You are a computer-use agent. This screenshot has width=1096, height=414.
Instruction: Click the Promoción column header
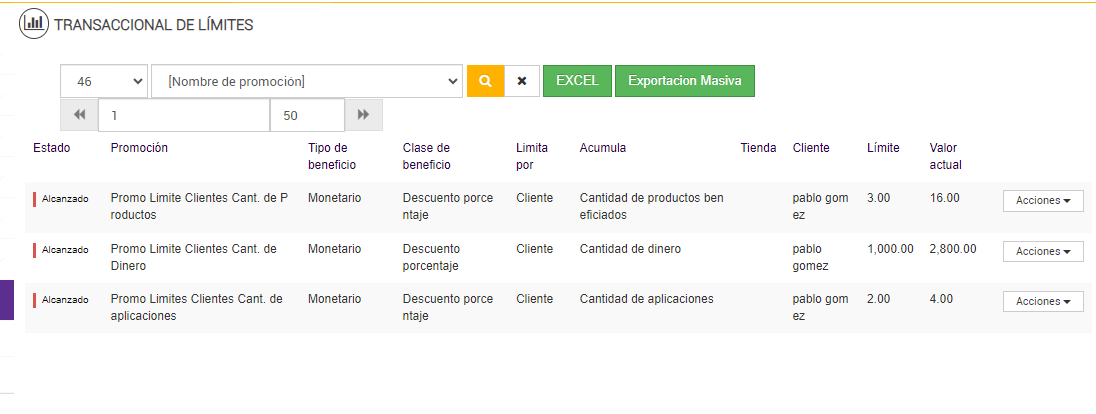[139, 148]
